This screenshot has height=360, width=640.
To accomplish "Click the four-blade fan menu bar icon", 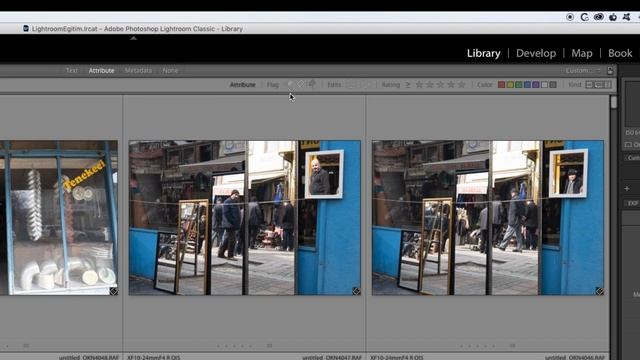I will tap(627, 17).
